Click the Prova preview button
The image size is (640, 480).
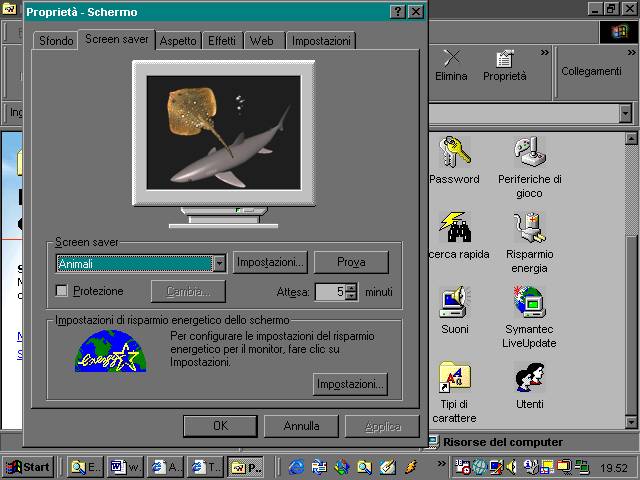click(351, 262)
